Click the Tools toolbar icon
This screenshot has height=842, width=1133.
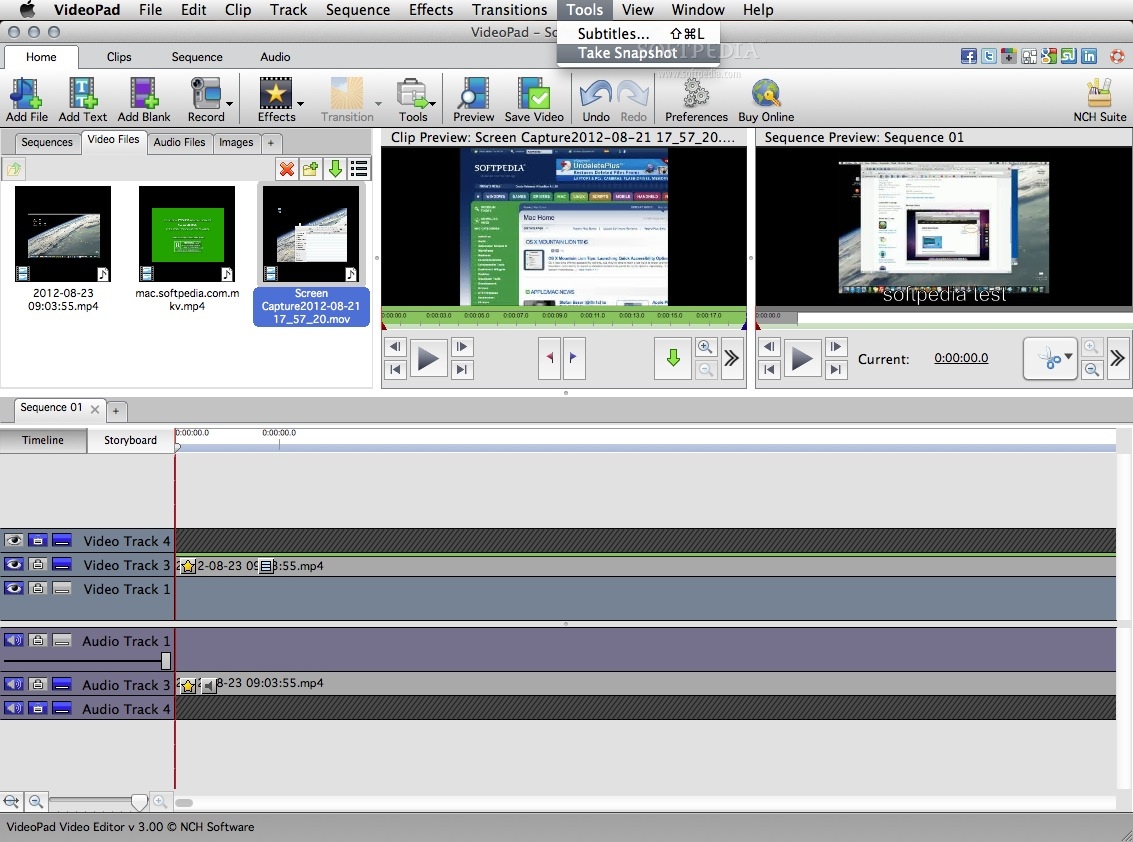[x=413, y=99]
